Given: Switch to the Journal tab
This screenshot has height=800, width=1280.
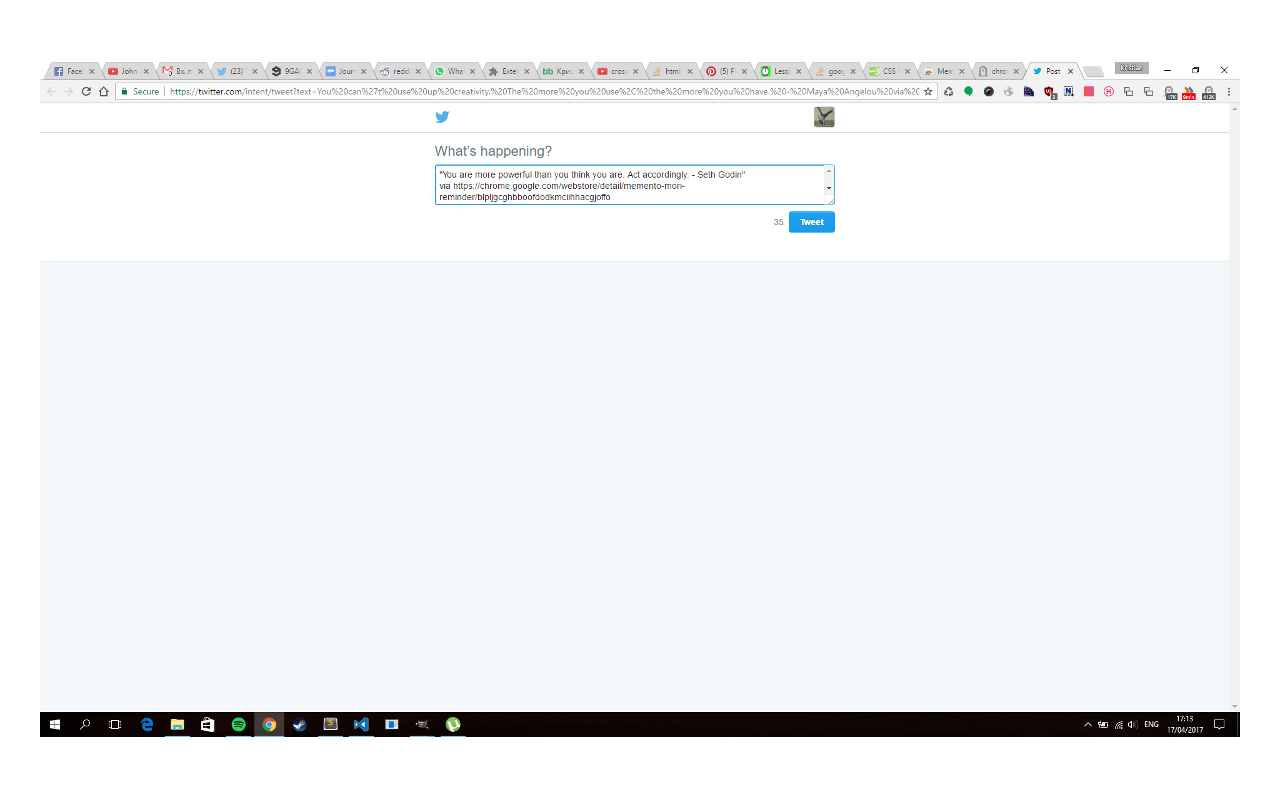Looking at the screenshot, I should coord(344,71).
